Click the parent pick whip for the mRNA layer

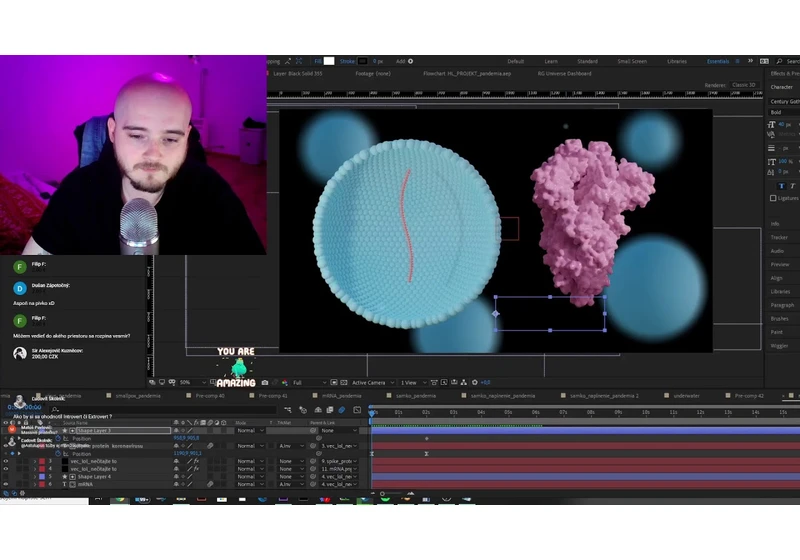pyautogui.click(x=313, y=484)
